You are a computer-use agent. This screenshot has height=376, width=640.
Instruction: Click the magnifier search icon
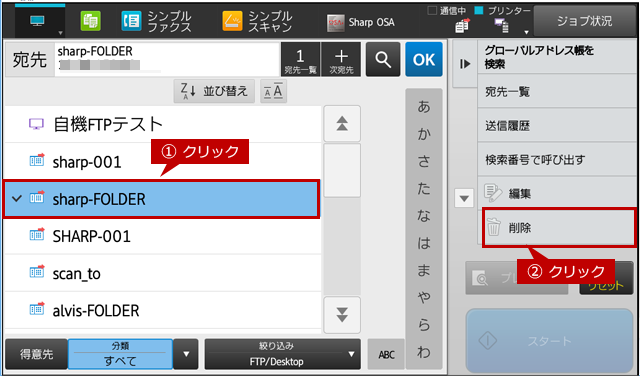(x=383, y=60)
